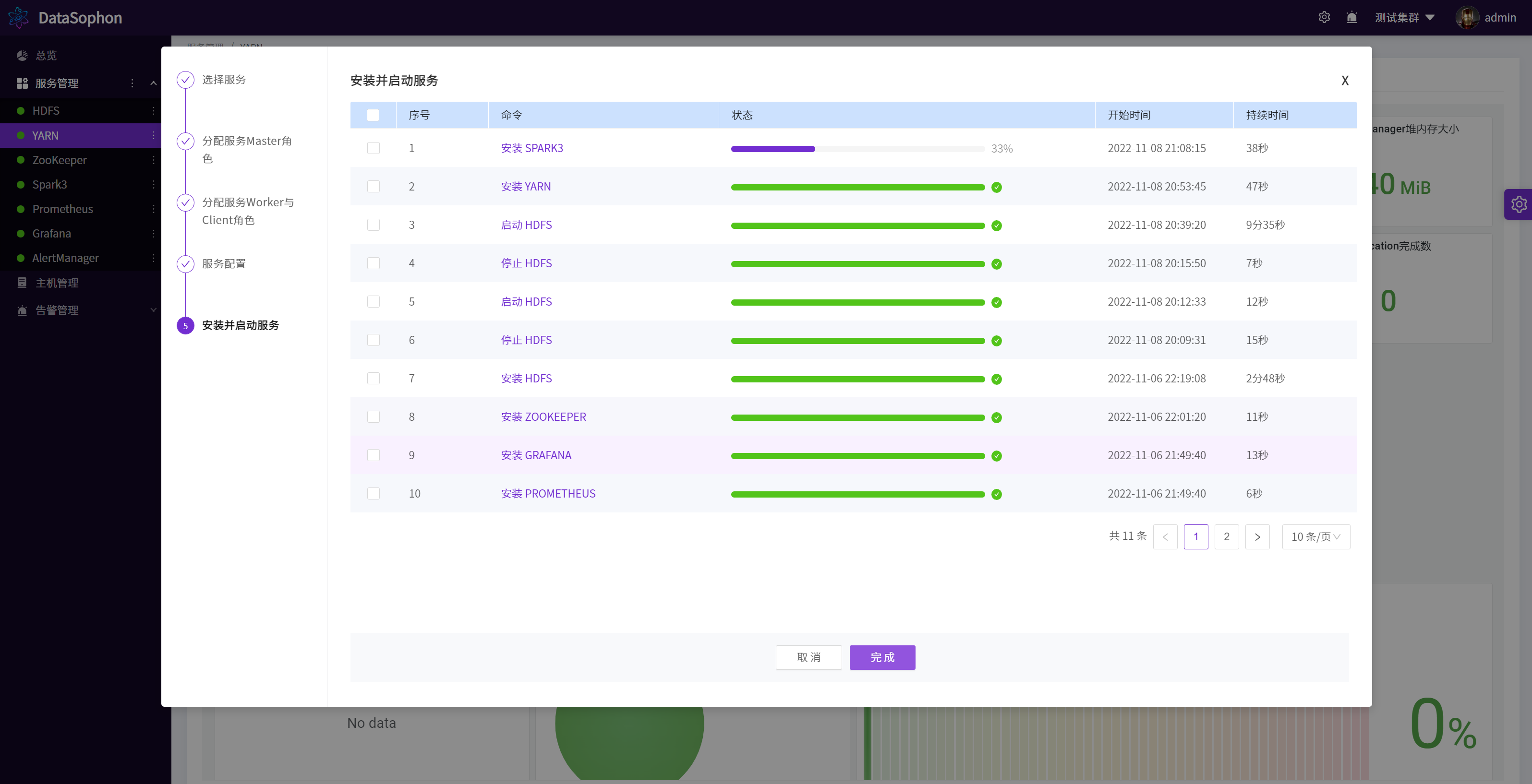The width and height of the screenshot is (1532, 784).
Task: Open the more-options dots for AlertManager service
Action: point(154,258)
